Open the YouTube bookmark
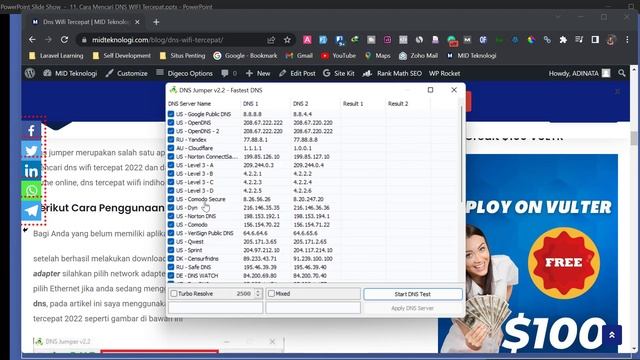This screenshot has height=360, width=640. (338, 56)
